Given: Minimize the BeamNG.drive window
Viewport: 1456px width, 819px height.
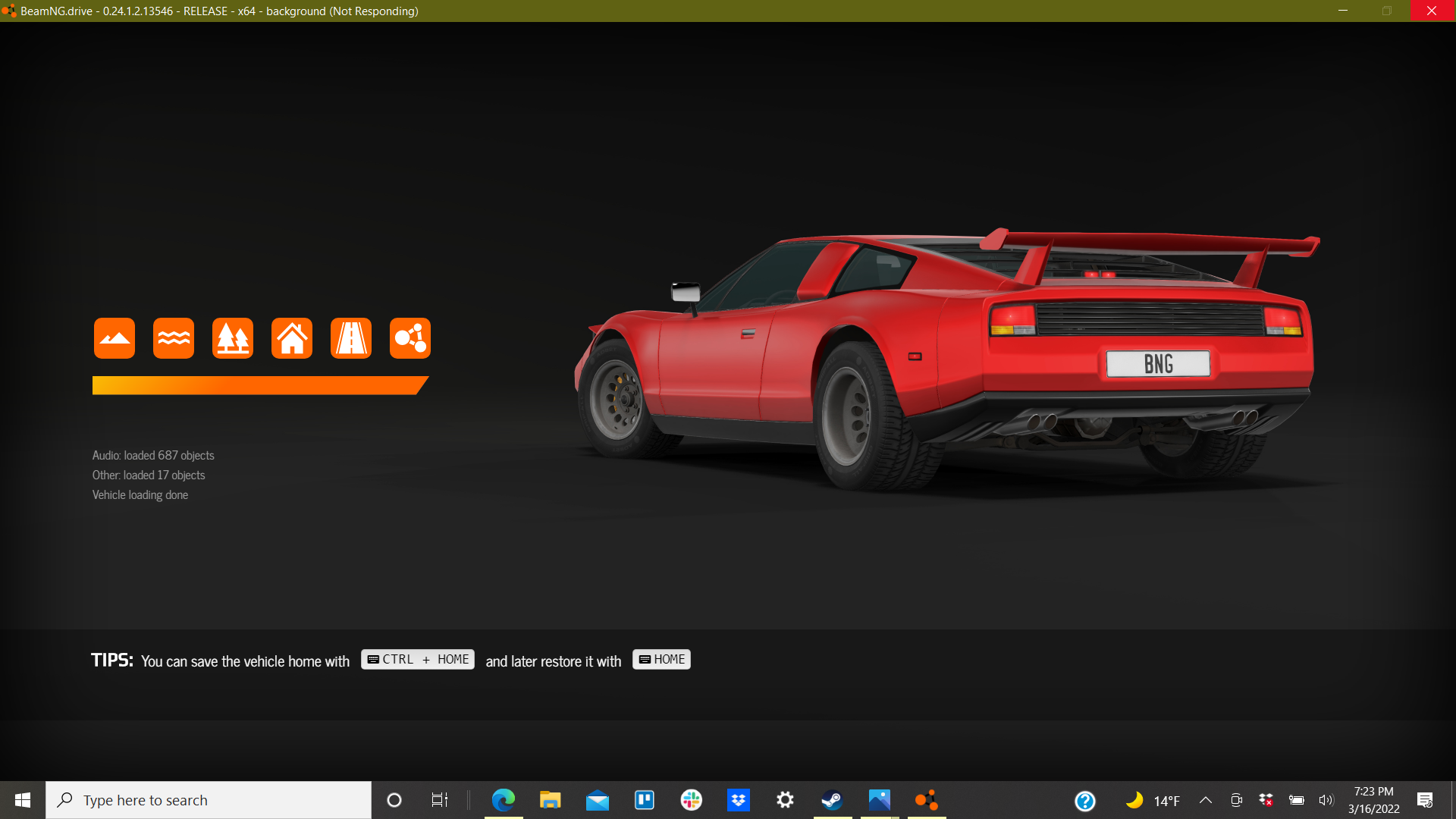Looking at the screenshot, I should coord(1343,11).
